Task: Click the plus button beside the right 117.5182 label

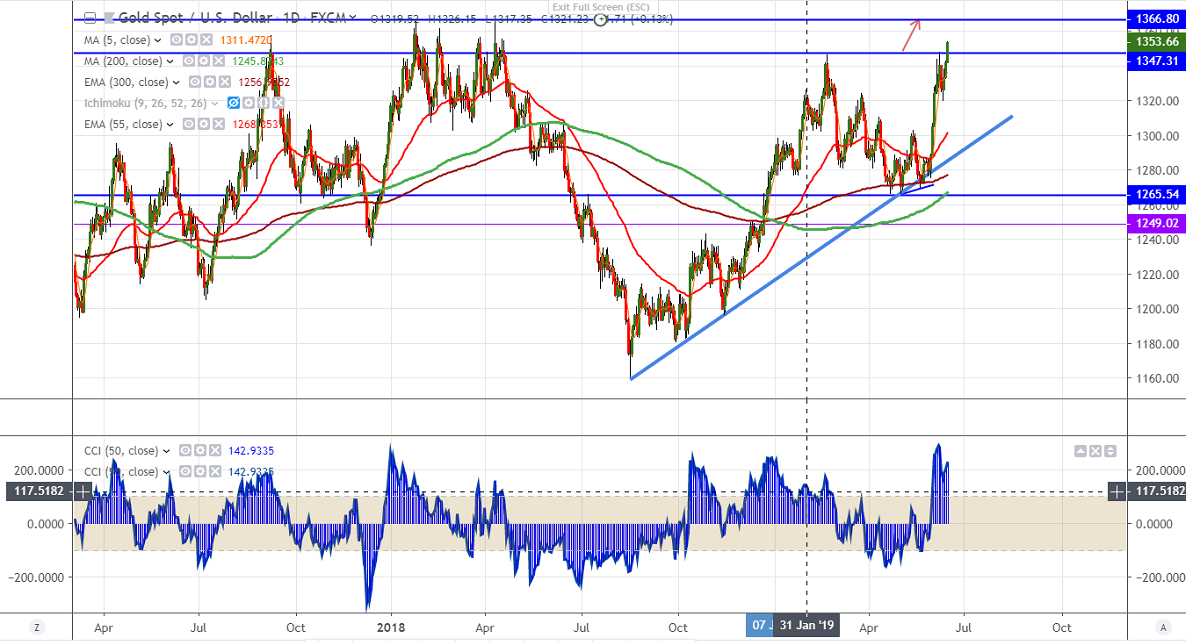Action: coord(1116,492)
